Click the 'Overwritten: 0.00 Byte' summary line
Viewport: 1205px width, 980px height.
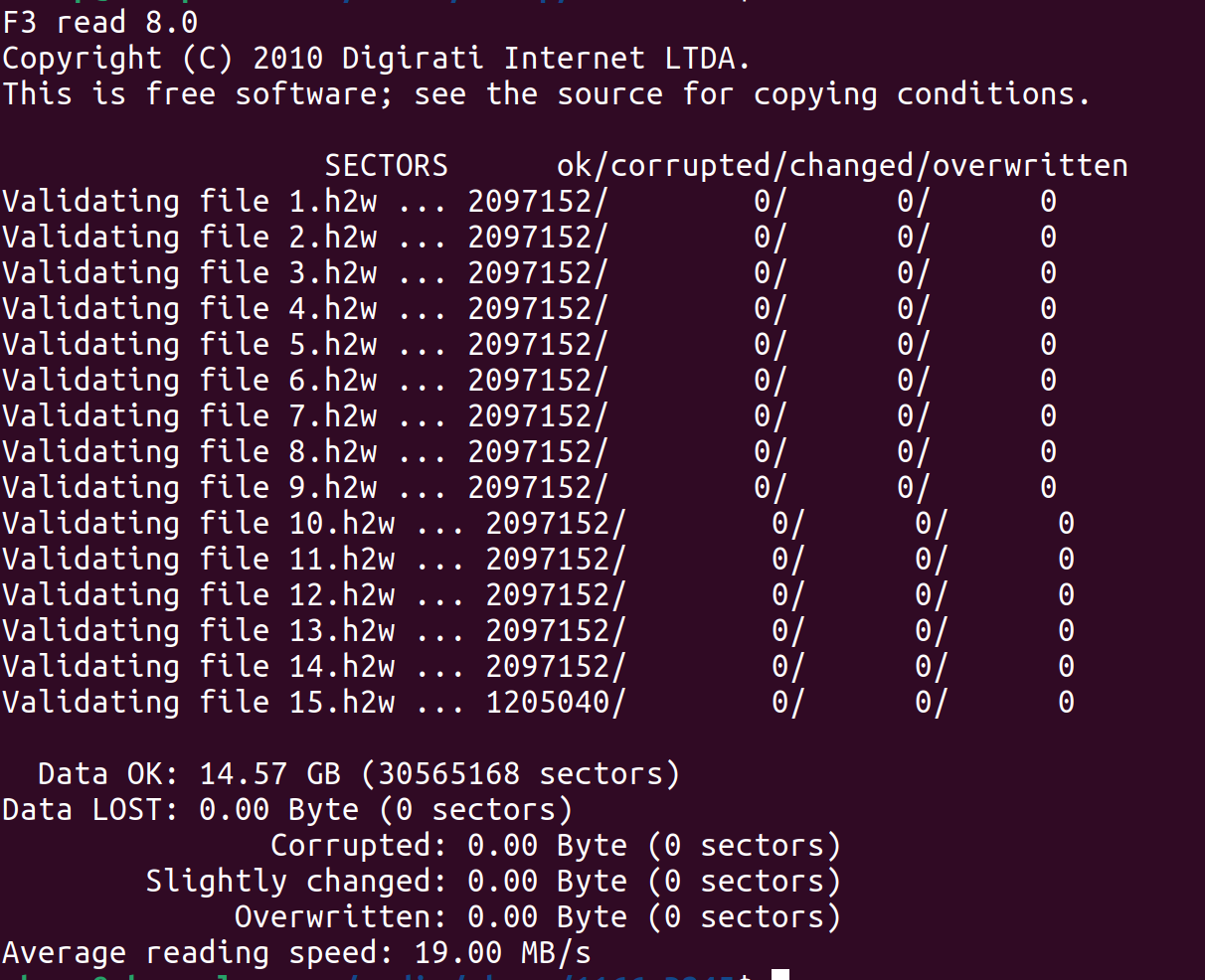538,917
